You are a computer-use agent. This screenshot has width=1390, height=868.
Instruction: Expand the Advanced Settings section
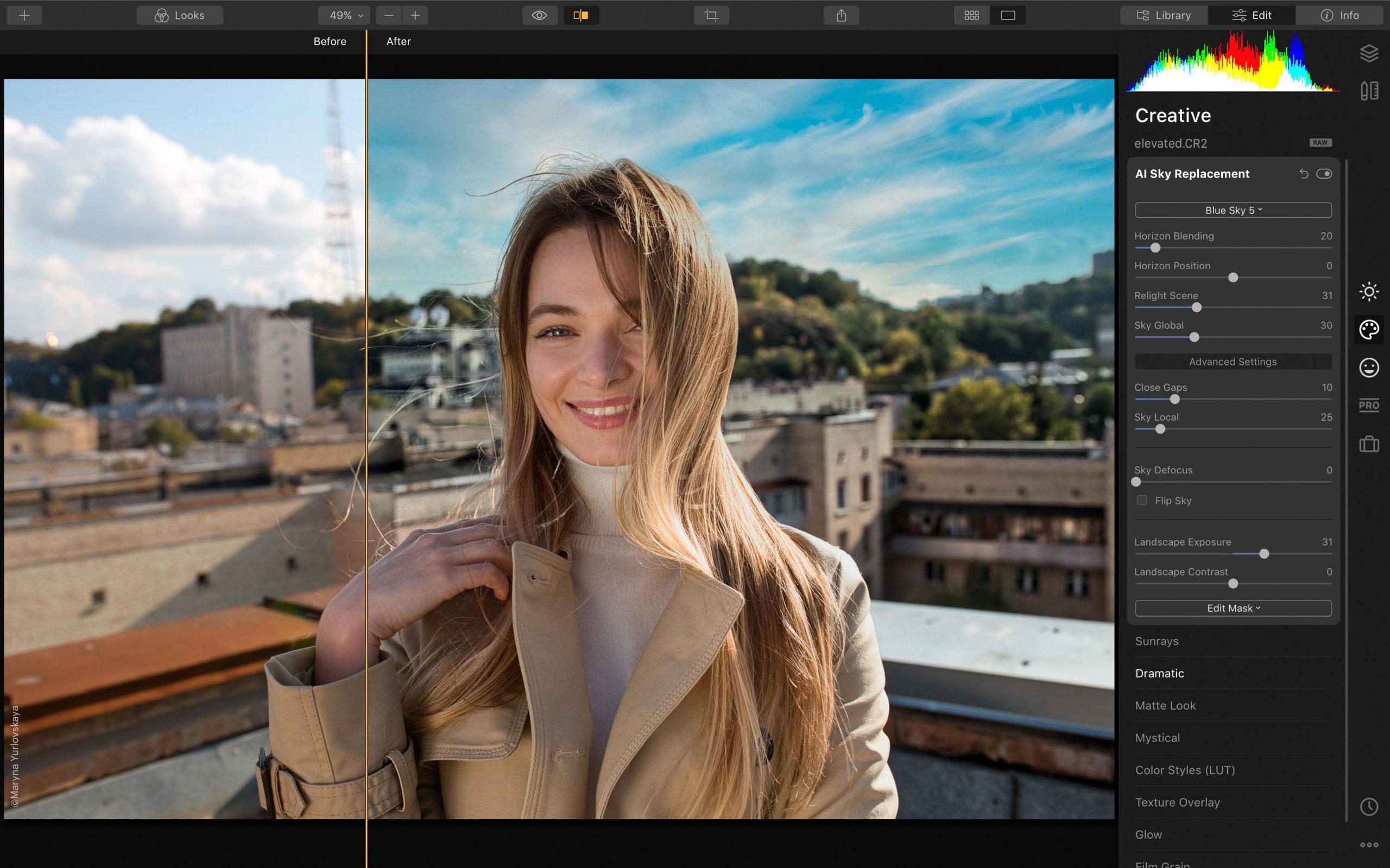1233,362
